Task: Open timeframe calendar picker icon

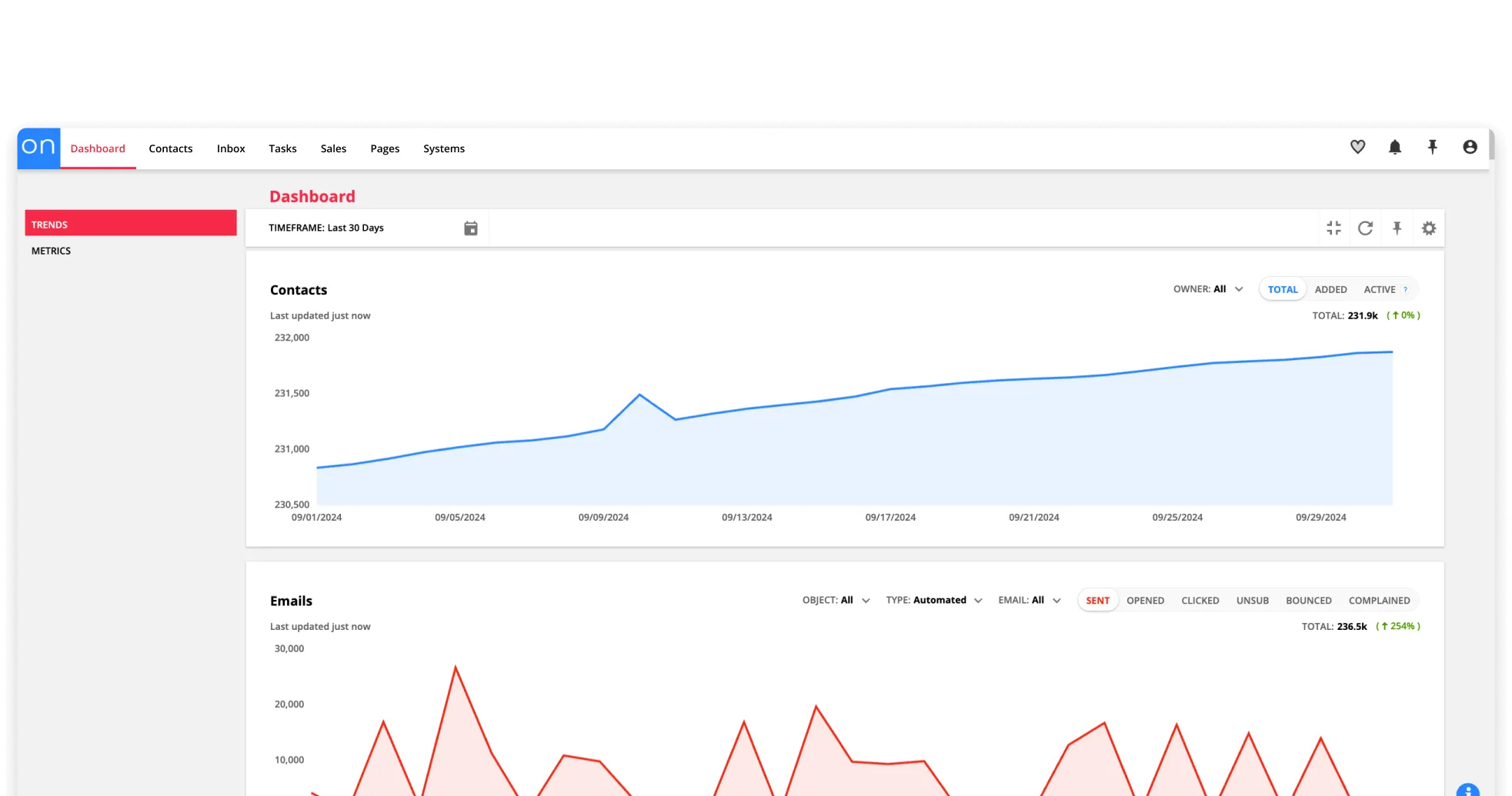Action: coord(471,228)
